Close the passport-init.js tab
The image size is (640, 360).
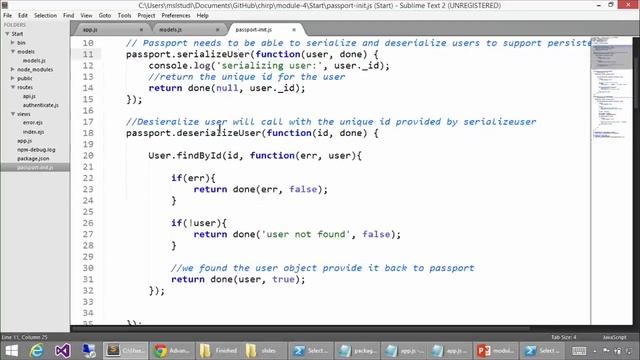294,30
